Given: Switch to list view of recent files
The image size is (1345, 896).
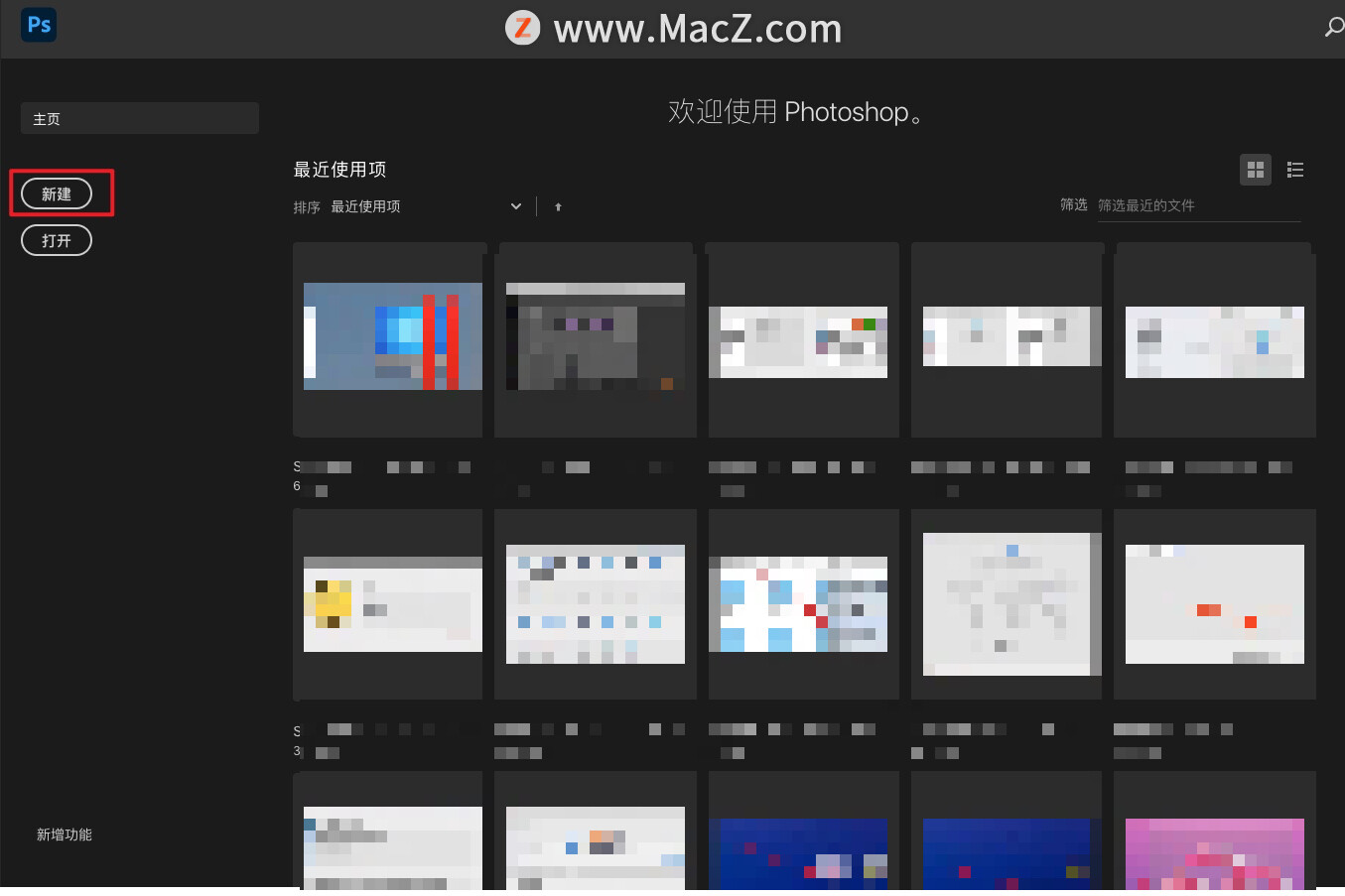Looking at the screenshot, I should [x=1295, y=170].
